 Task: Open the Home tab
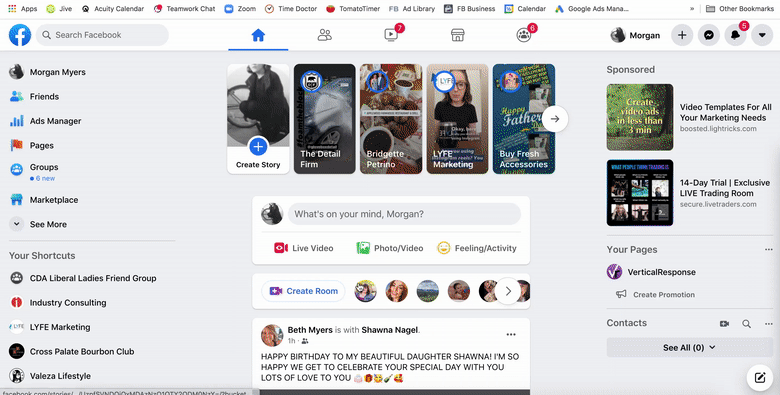click(x=258, y=35)
